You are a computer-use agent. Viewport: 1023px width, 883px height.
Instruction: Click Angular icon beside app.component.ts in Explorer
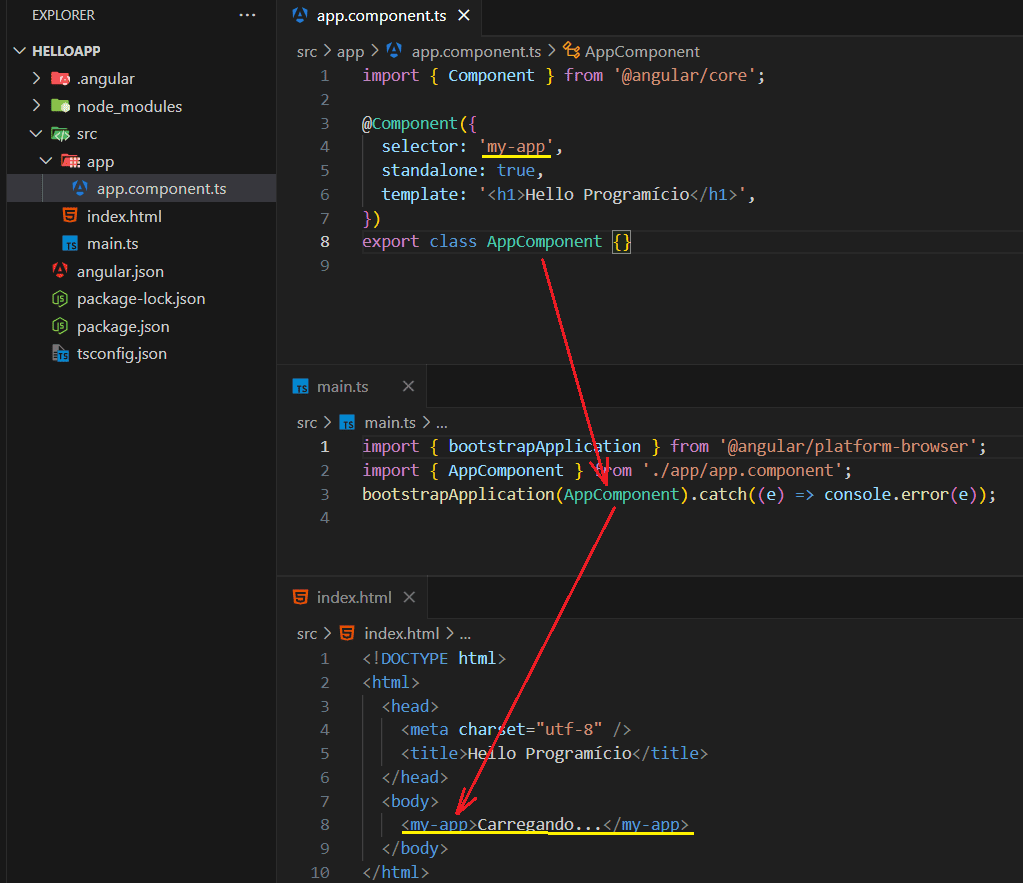tap(80, 188)
